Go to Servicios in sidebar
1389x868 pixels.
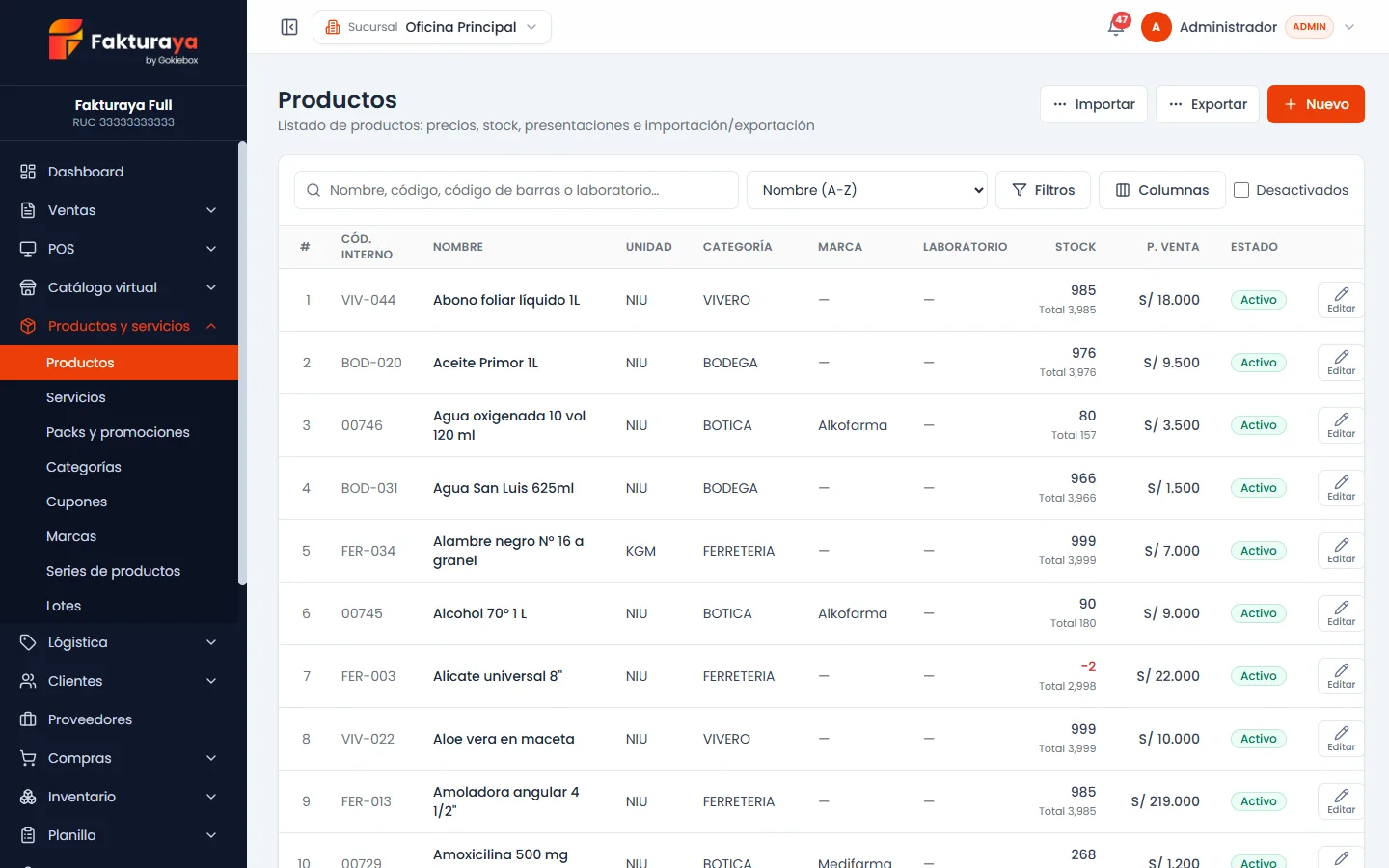coord(120,397)
